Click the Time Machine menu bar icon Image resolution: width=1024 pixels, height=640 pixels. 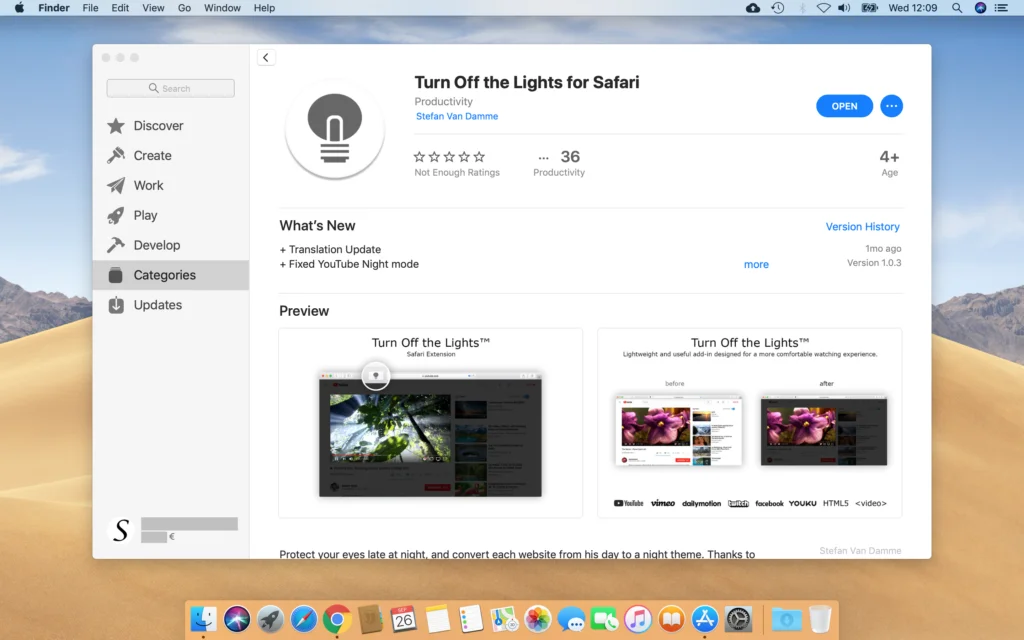click(778, 8)
